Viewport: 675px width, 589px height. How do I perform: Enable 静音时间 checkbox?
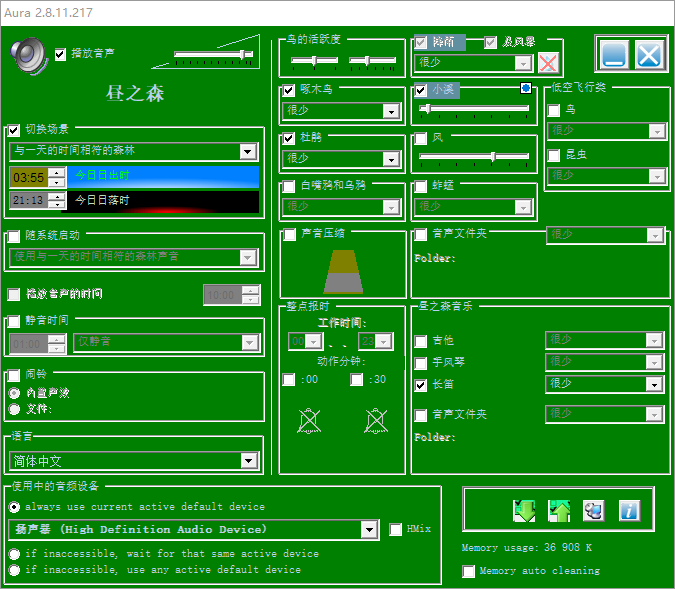tap(14, 321)
